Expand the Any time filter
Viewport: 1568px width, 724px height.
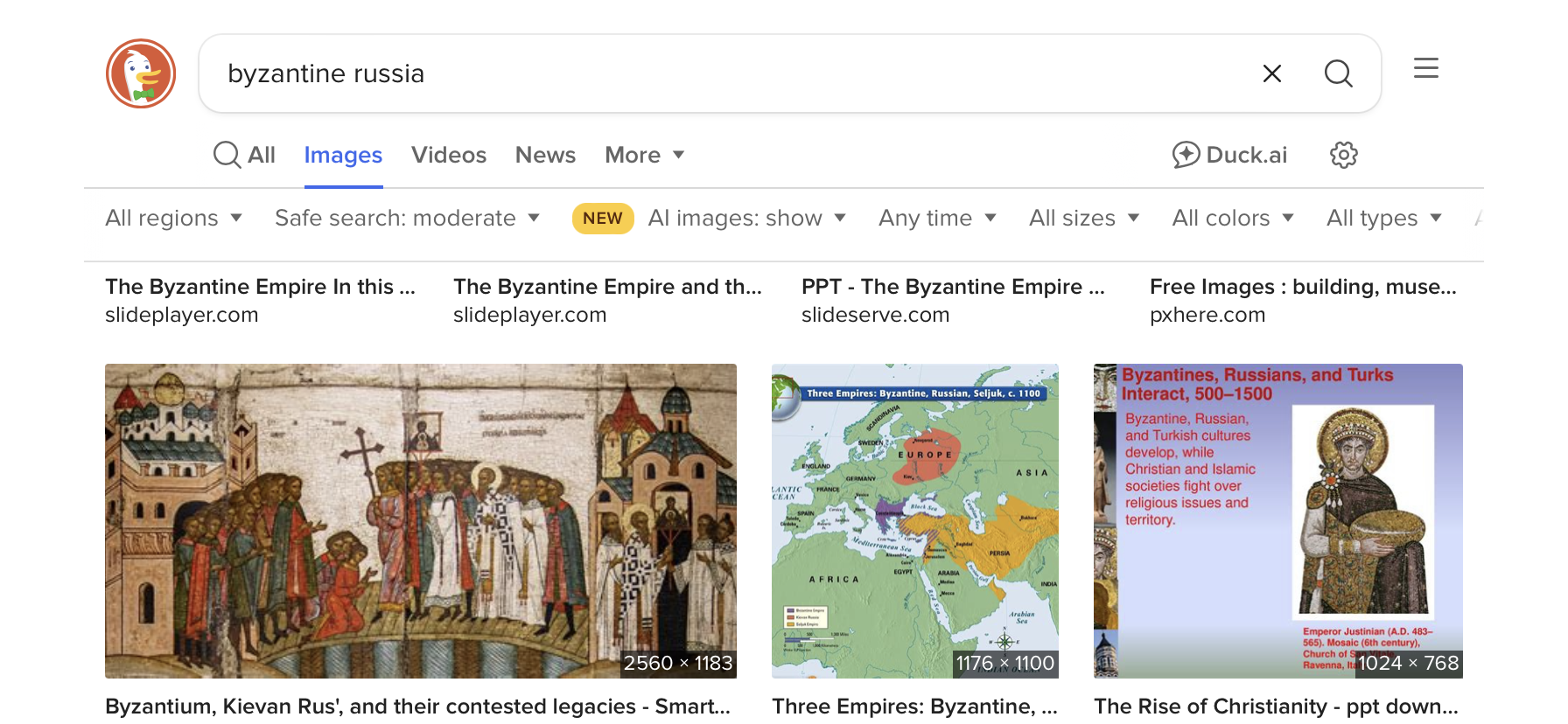click(937, 218)
